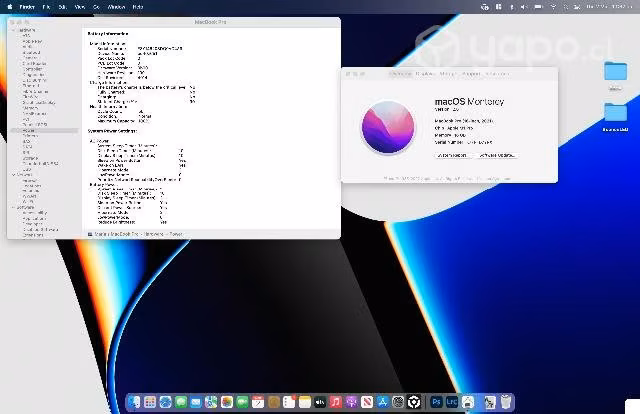Open the Podcasts app in Dock
The width and height of the screenshot is (640, 414).
pyautogui.click(x=351, y=402)
